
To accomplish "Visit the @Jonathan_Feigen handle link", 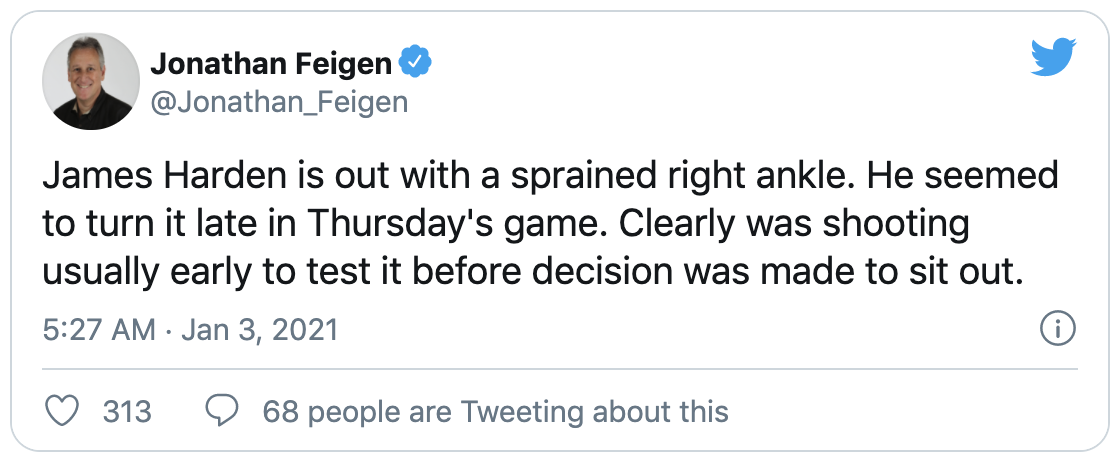I will [x=279, y=102].
